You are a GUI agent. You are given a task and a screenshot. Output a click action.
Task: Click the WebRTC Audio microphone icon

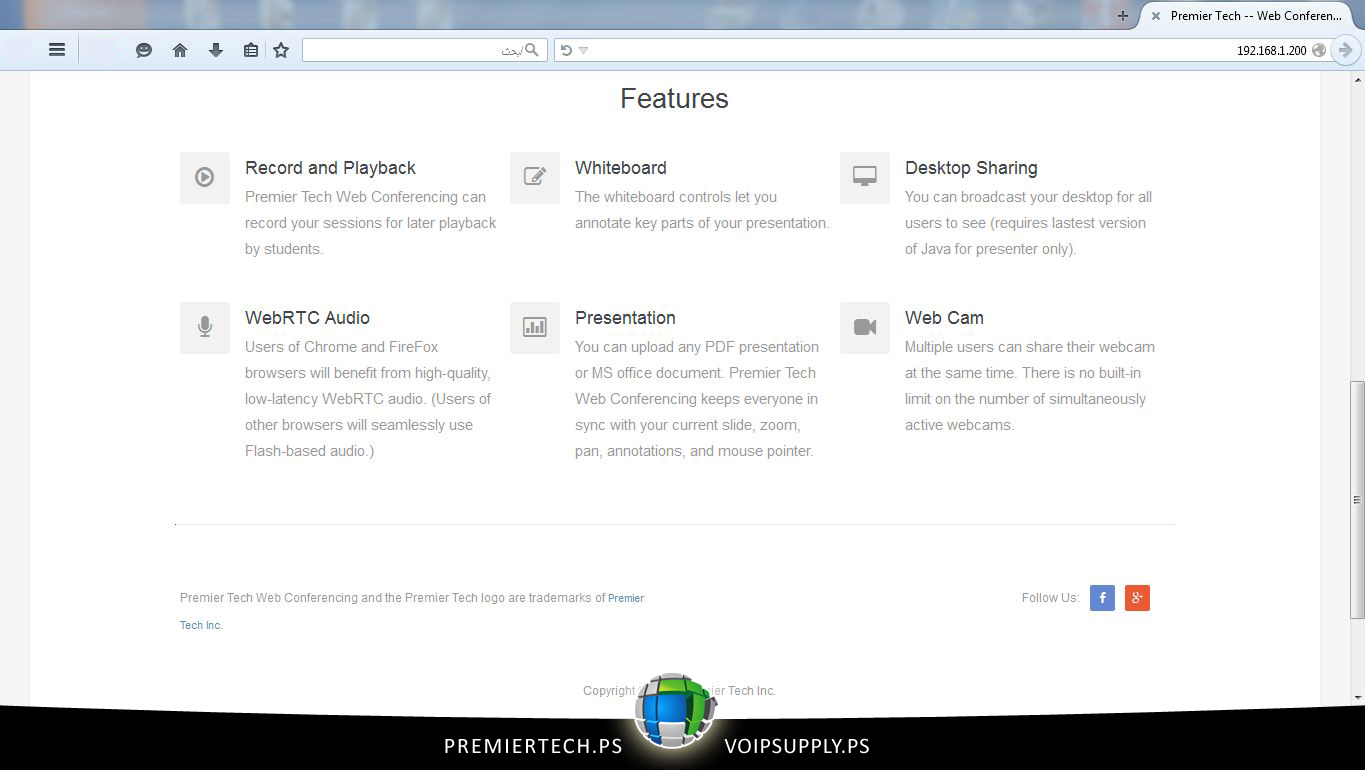[205, 328]
